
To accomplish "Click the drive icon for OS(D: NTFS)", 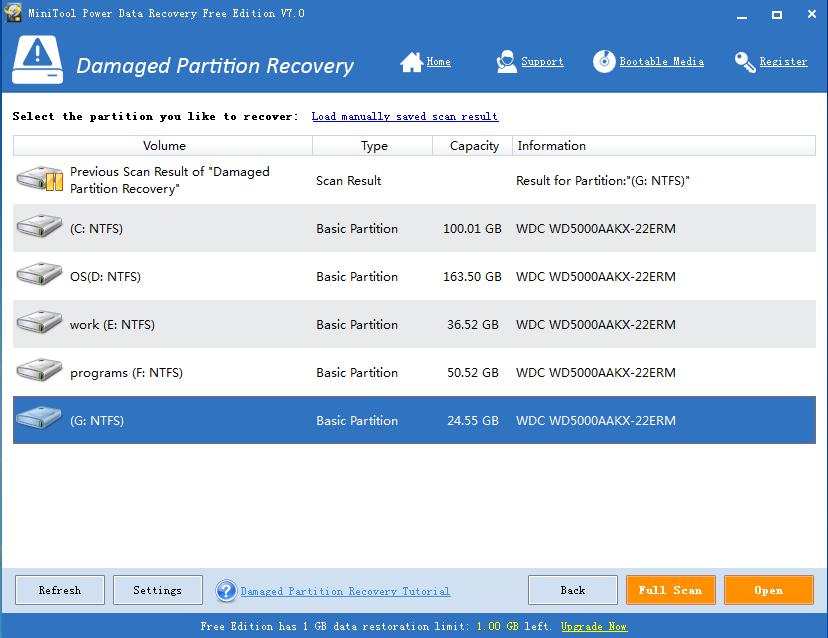I will 39,274.
